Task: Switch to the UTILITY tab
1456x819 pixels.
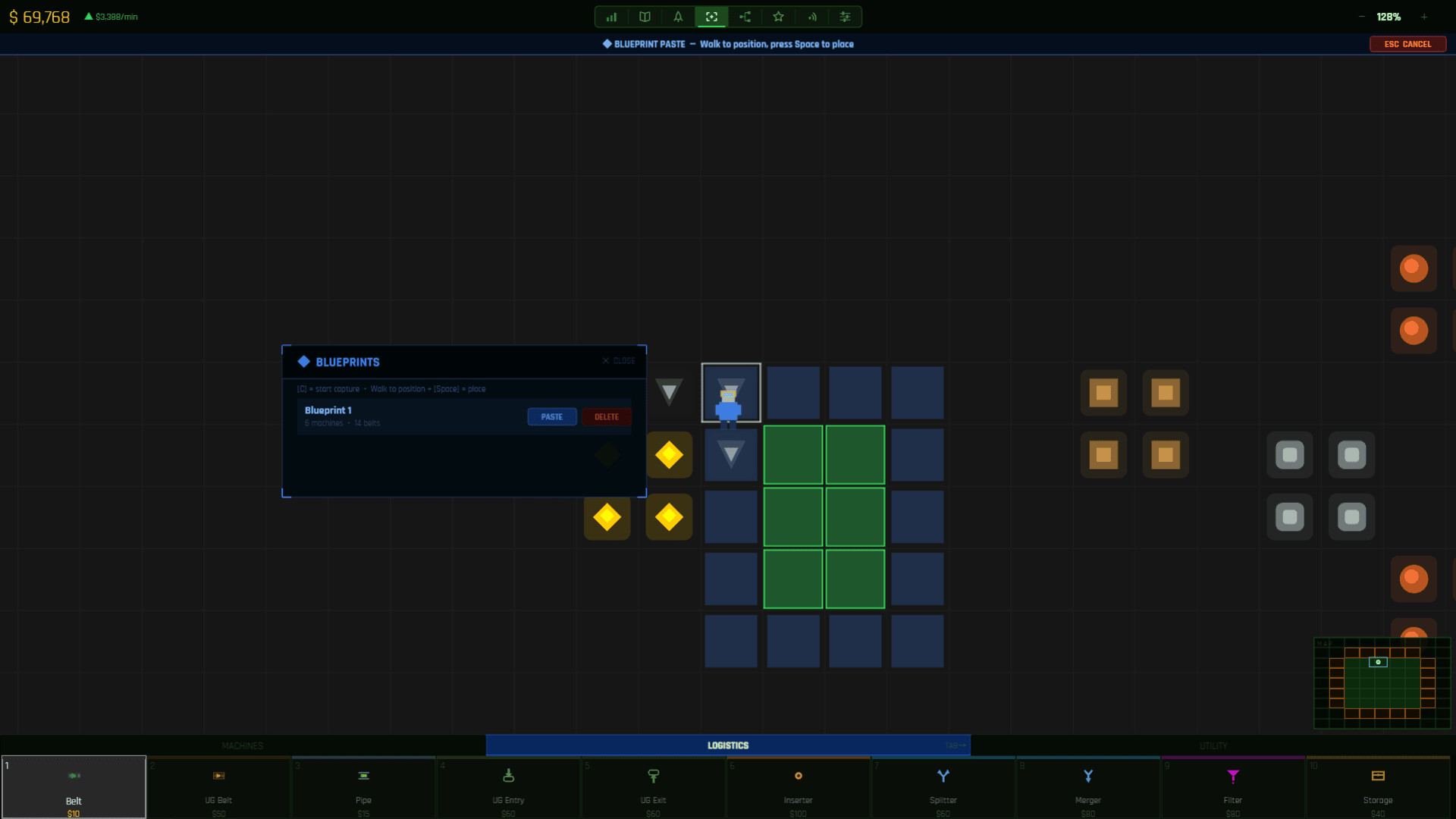Action: (x=1213, y=745)
